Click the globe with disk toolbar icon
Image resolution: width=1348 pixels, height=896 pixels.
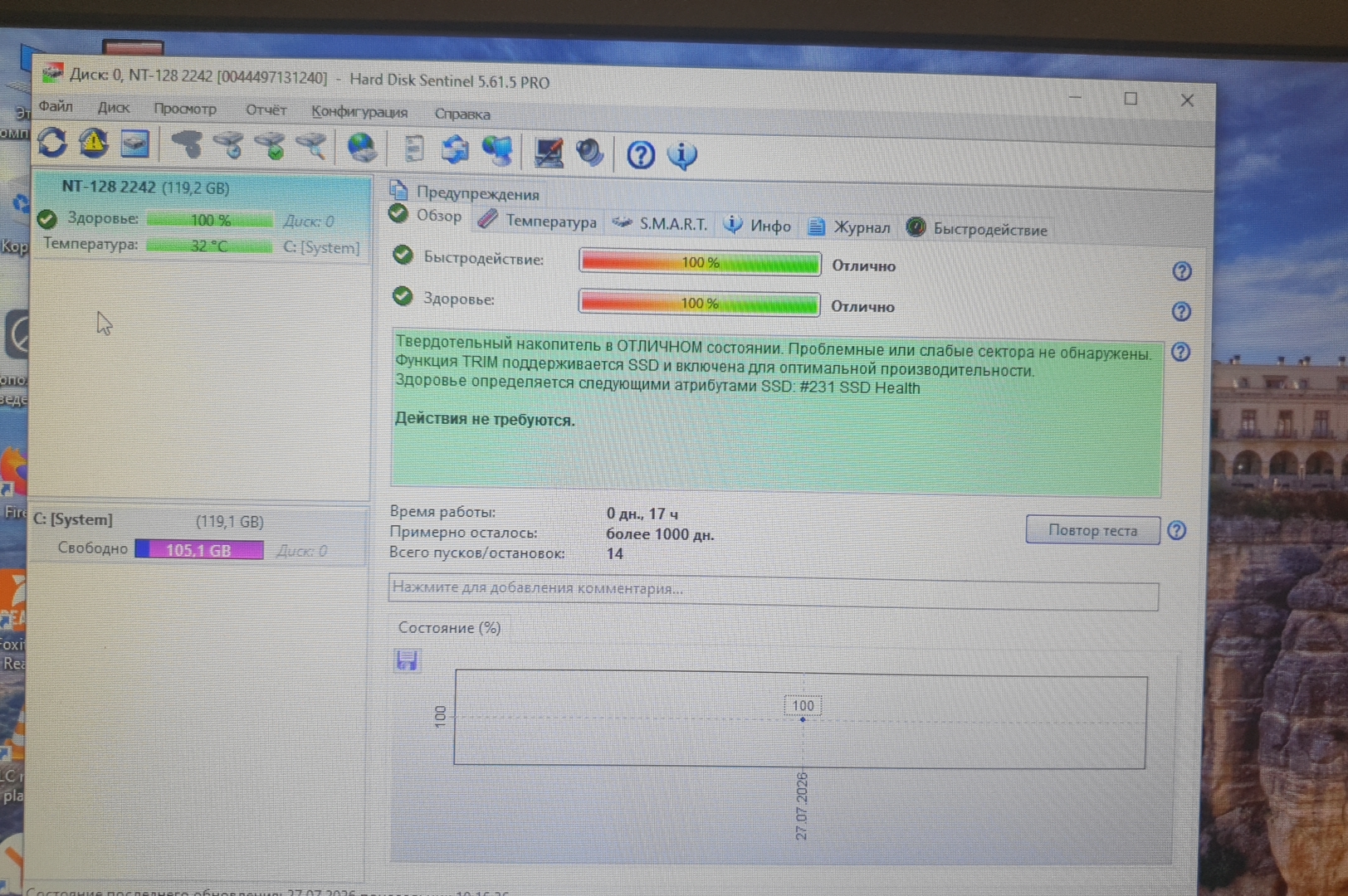click(x=362, y=148)
